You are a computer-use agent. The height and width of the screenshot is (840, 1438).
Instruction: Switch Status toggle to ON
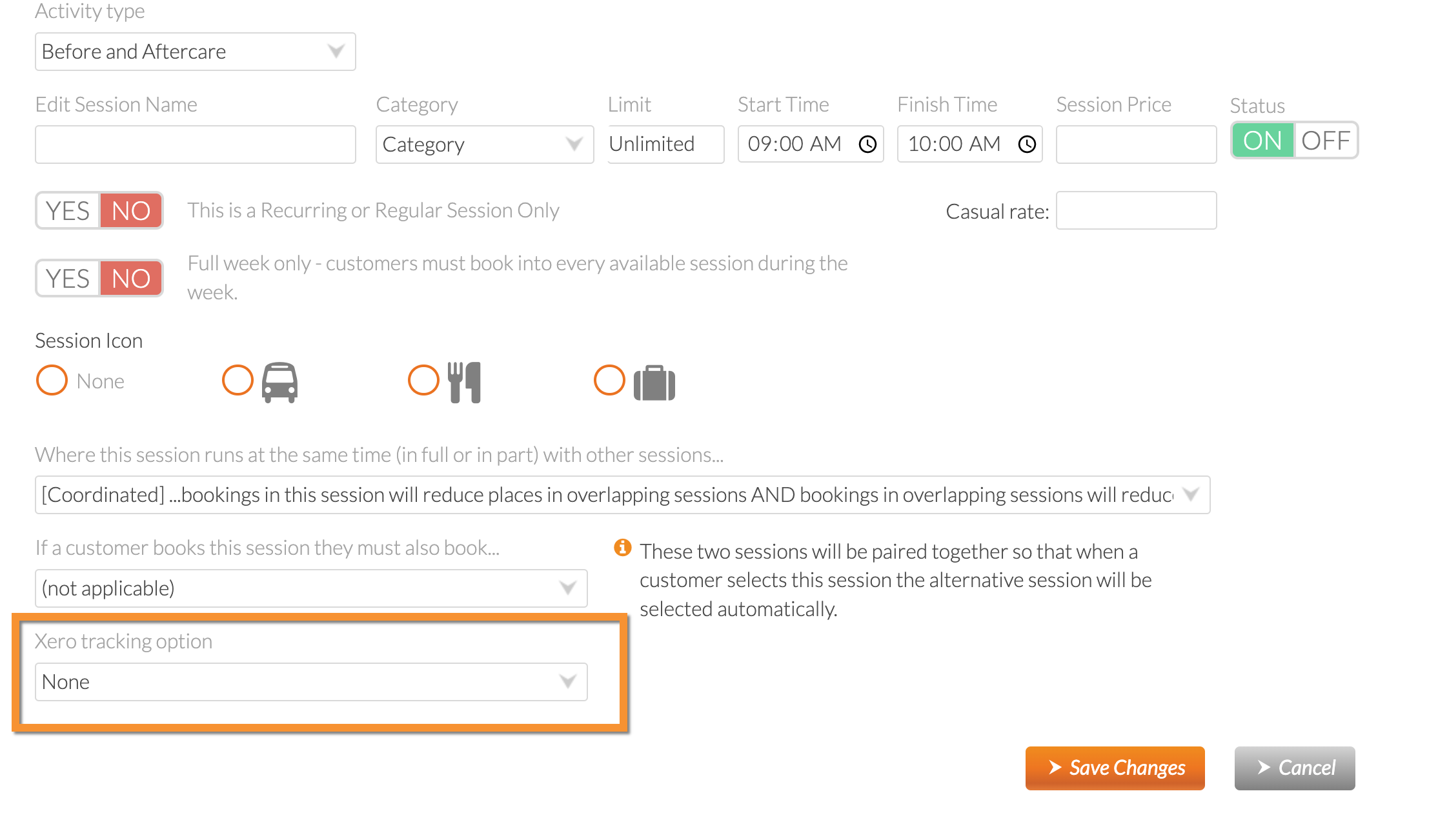pyautogui.click(x=1262, y=141)
